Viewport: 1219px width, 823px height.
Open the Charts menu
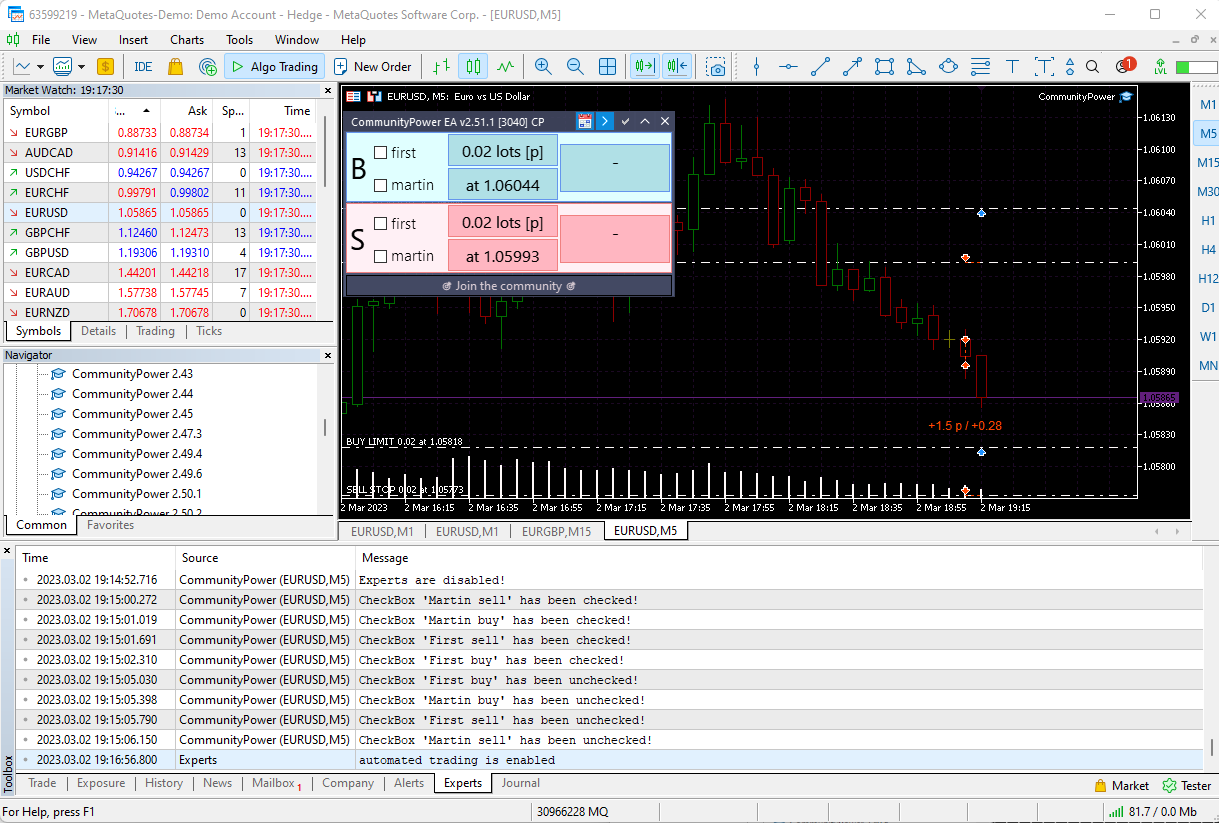(x=187, y=40)
